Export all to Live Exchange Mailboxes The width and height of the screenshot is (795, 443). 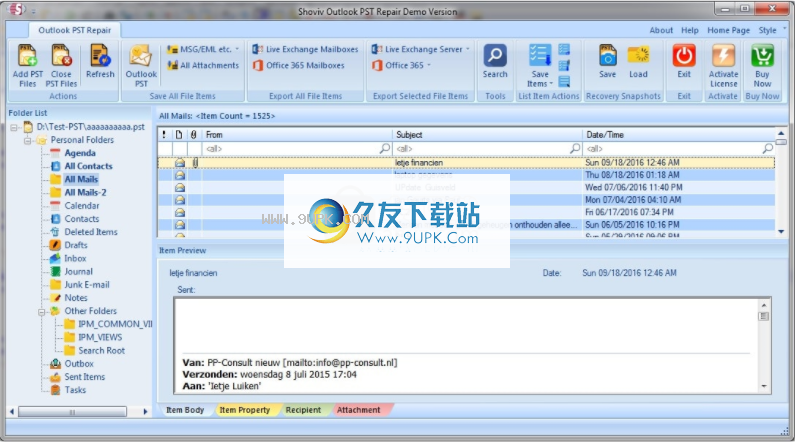305,49
